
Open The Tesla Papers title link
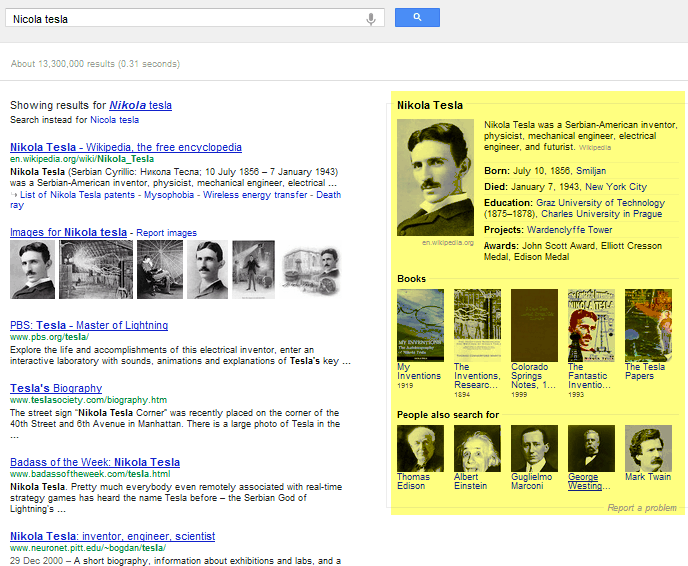point(645,371)
